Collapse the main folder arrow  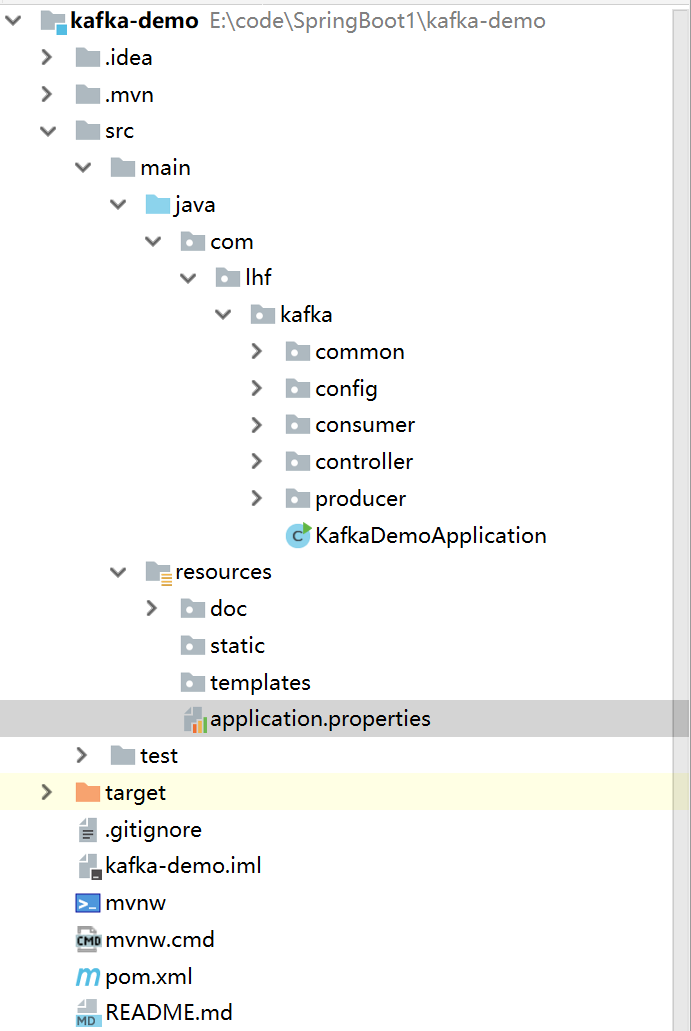(83, 168)
